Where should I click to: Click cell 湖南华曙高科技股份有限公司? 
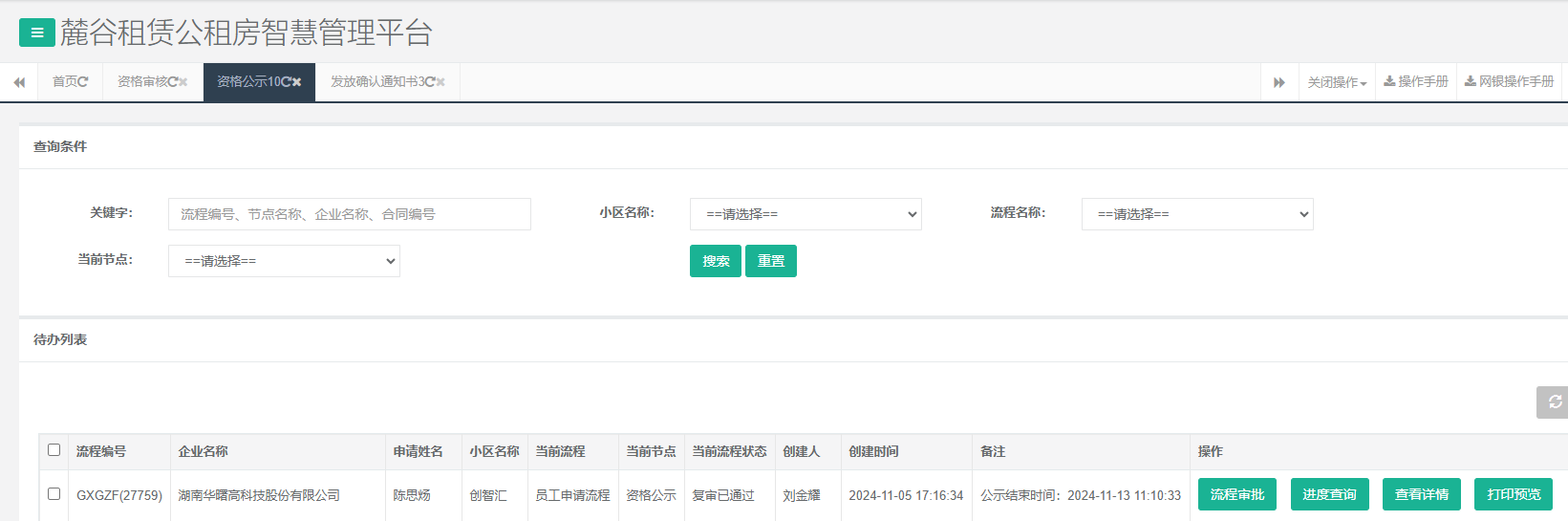coord(259,495)
